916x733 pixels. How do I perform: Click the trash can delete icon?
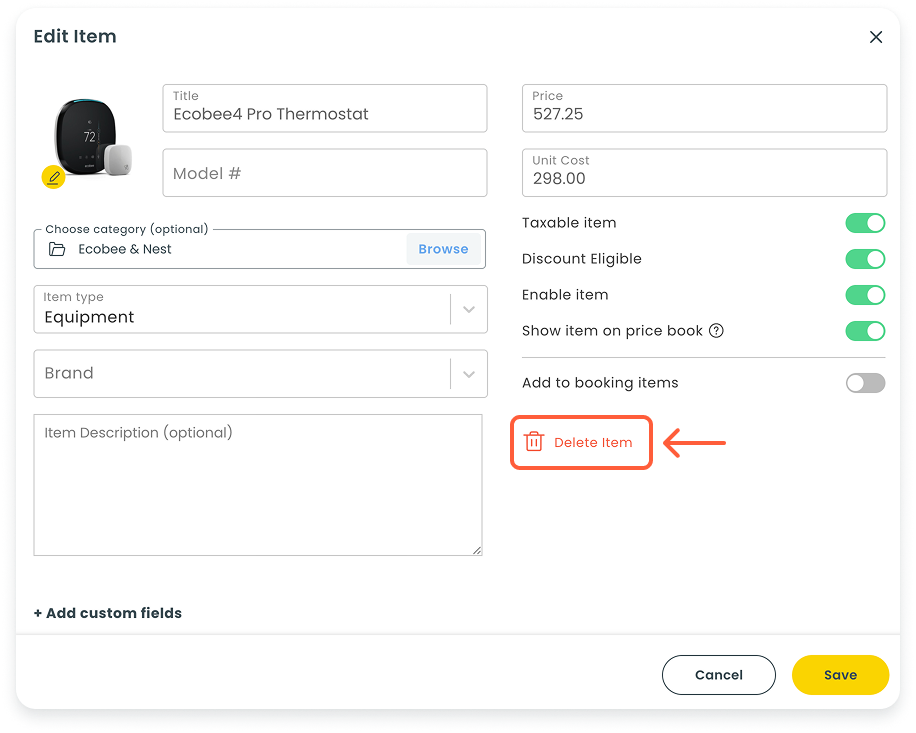(534, 442)
